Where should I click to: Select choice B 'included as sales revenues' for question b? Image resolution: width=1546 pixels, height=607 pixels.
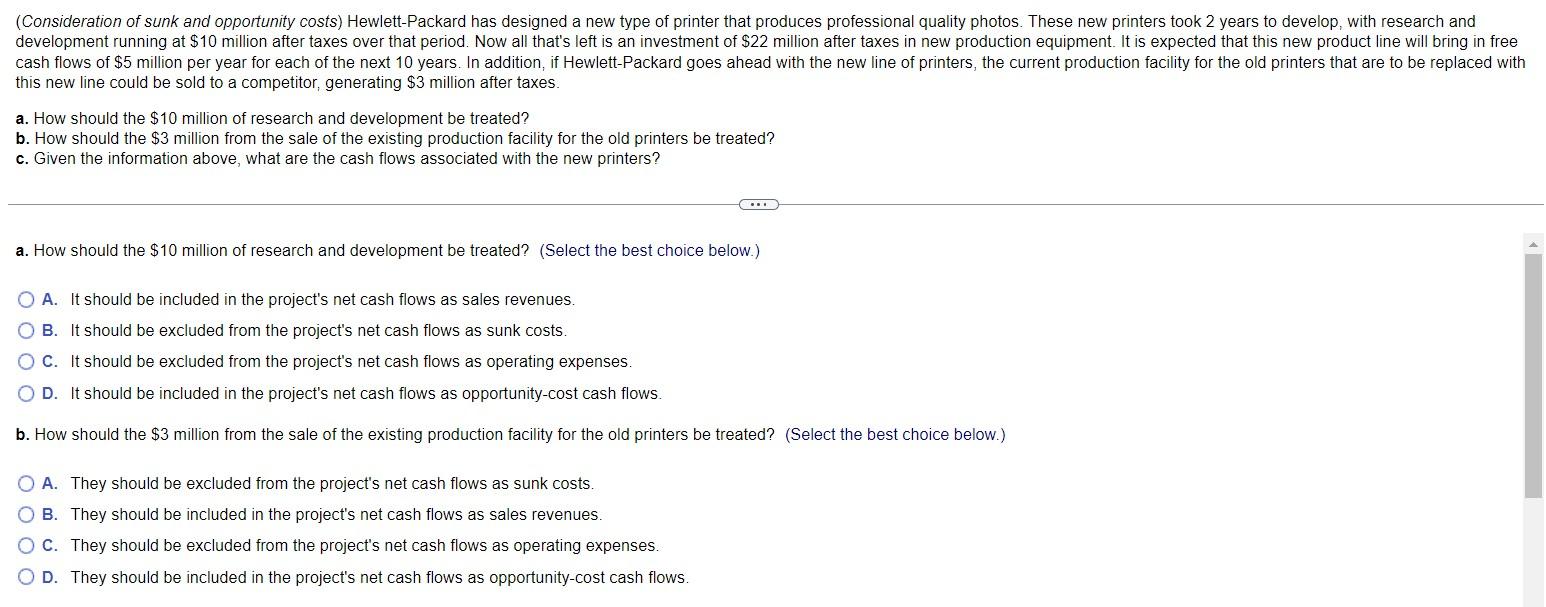pyautogui.click(x=26, y=514)
